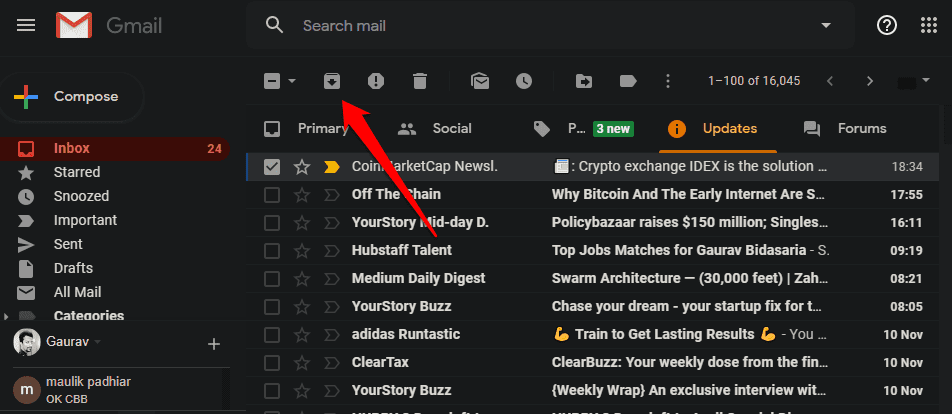Star the ClearTax email
Screen dimensions: 952x414
(302, 362)
